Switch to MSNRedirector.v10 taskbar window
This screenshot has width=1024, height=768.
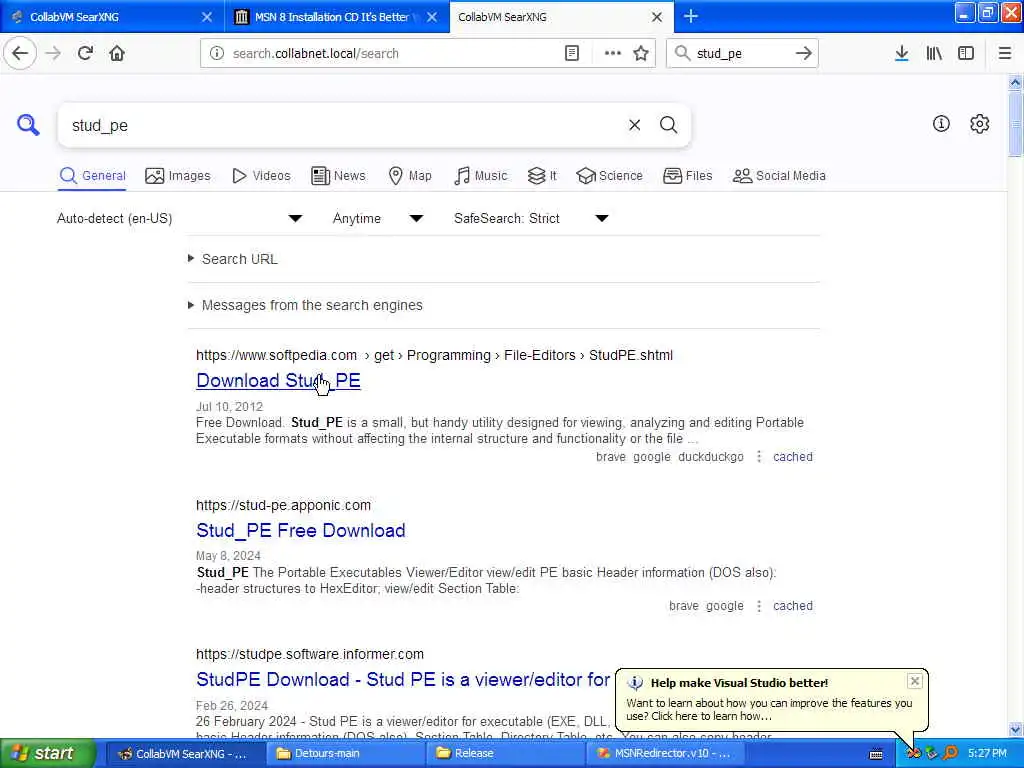tap(665, 754)
